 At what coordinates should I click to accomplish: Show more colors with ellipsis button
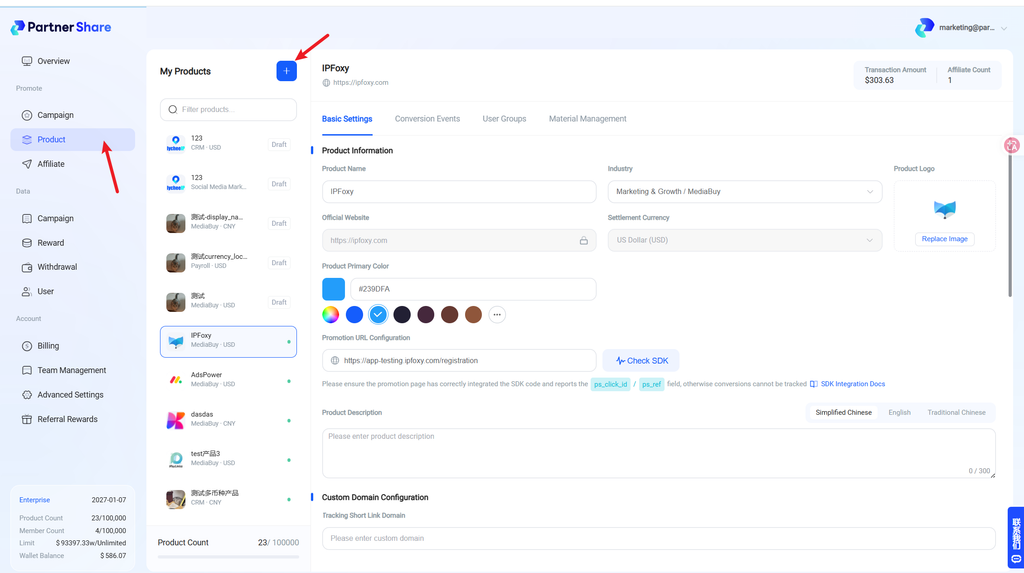pos(497,314)
